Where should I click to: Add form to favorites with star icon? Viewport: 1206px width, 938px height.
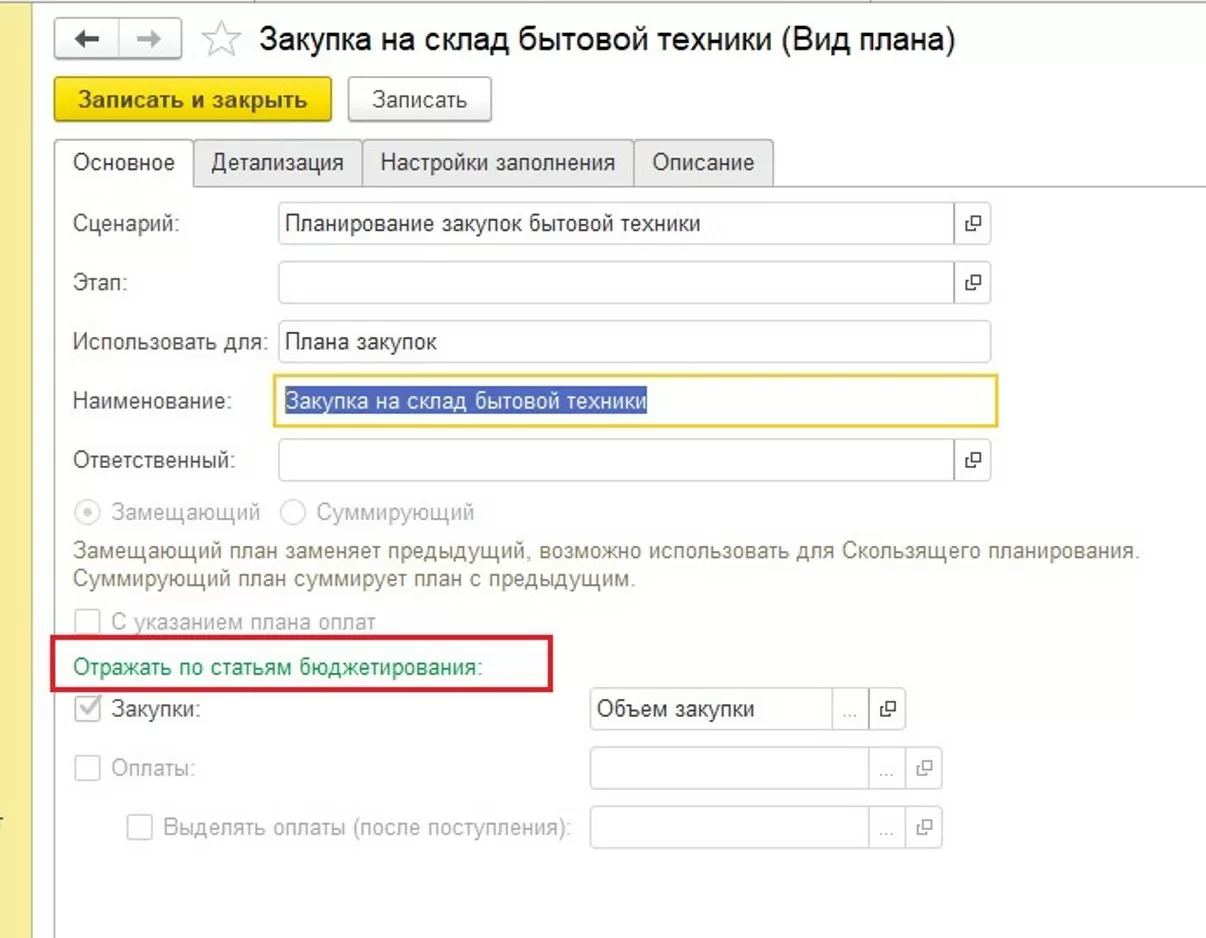[x=221, y=40]
